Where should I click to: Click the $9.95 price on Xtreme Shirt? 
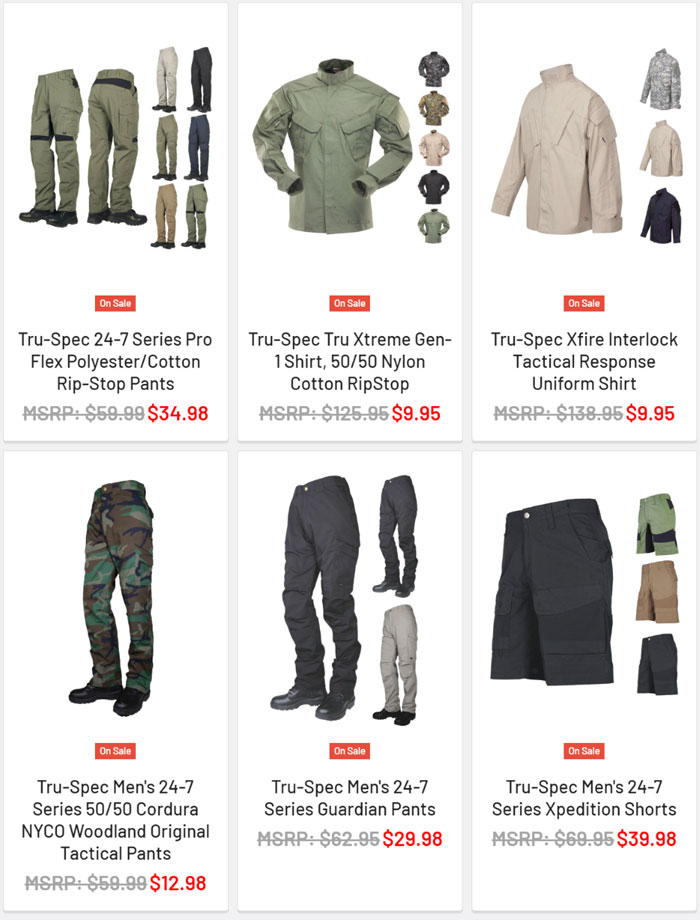[x=416, y=413]
